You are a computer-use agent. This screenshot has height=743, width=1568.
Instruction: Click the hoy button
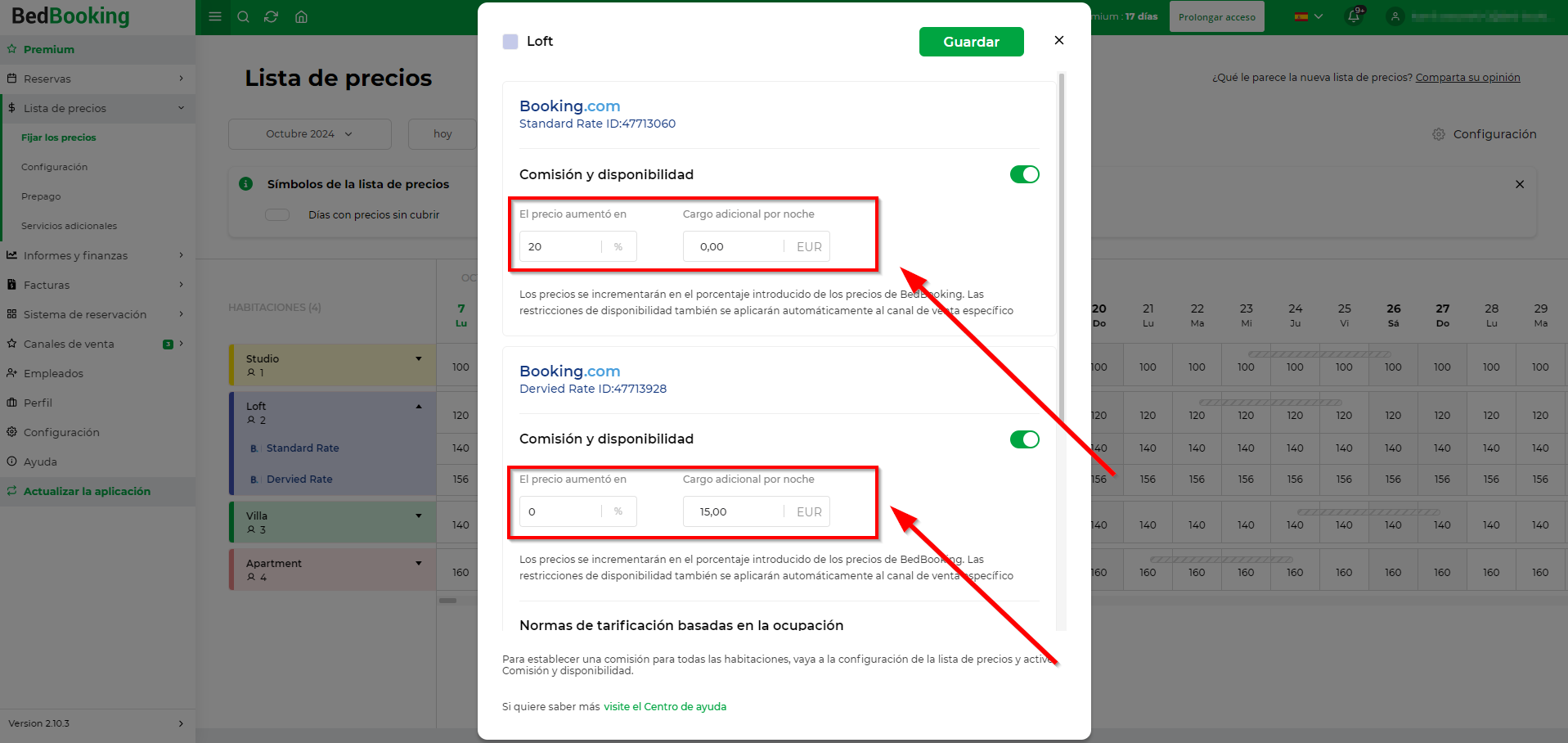click(443, 134)
